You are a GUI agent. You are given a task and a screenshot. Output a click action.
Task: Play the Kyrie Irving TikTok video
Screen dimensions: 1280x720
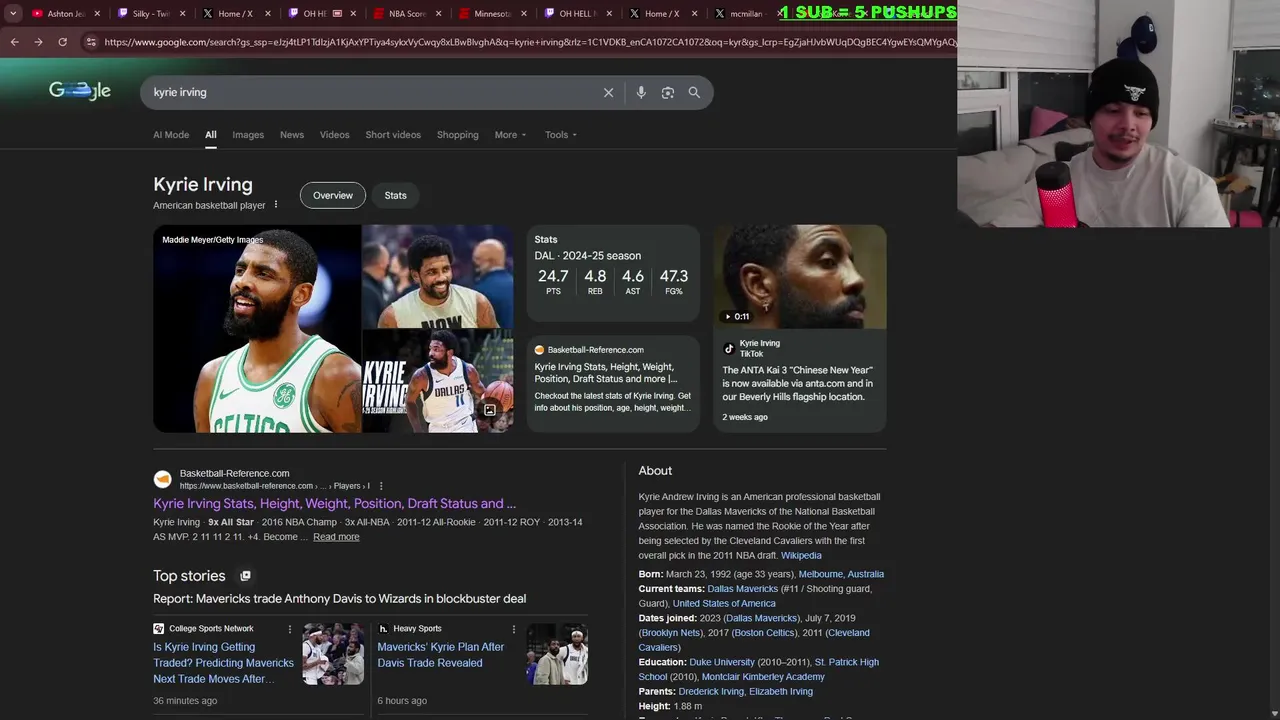[800, 276]
